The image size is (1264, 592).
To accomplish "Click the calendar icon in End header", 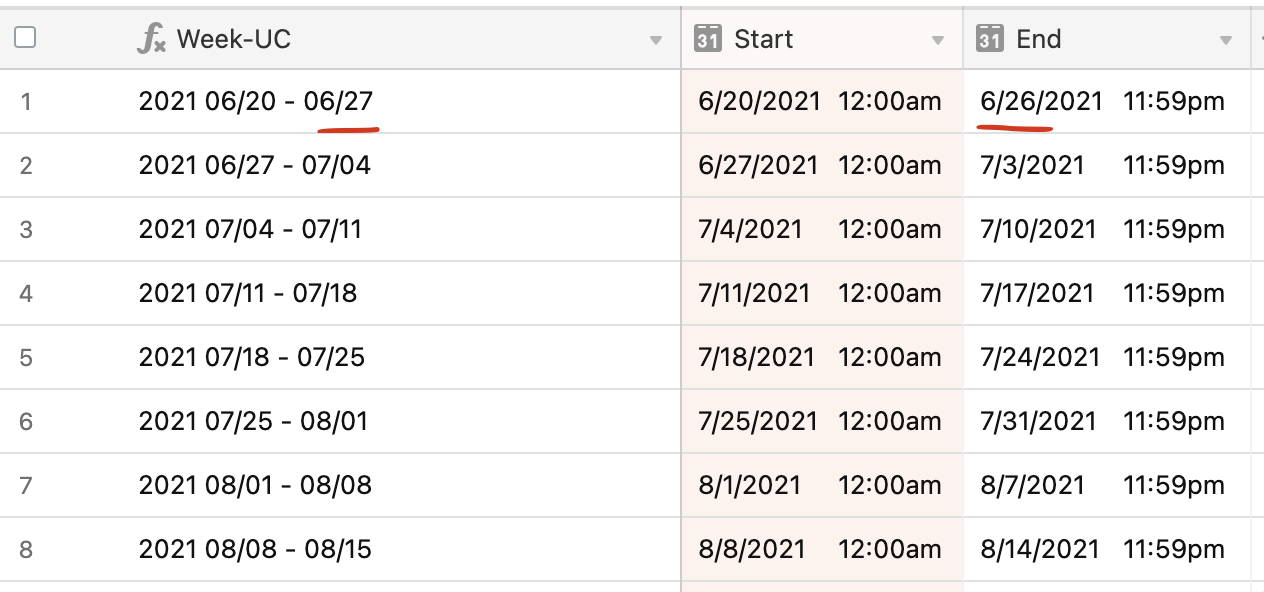I will point(990,39).
